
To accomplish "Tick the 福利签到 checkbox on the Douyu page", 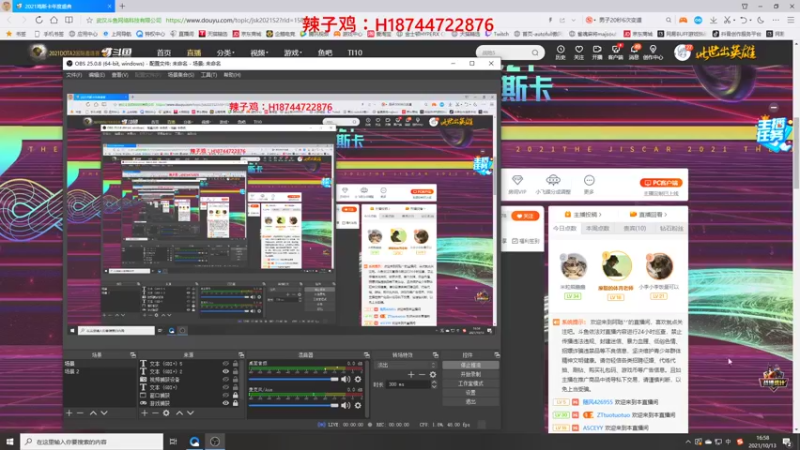I will pyautogui.click(x=515, y=241).
